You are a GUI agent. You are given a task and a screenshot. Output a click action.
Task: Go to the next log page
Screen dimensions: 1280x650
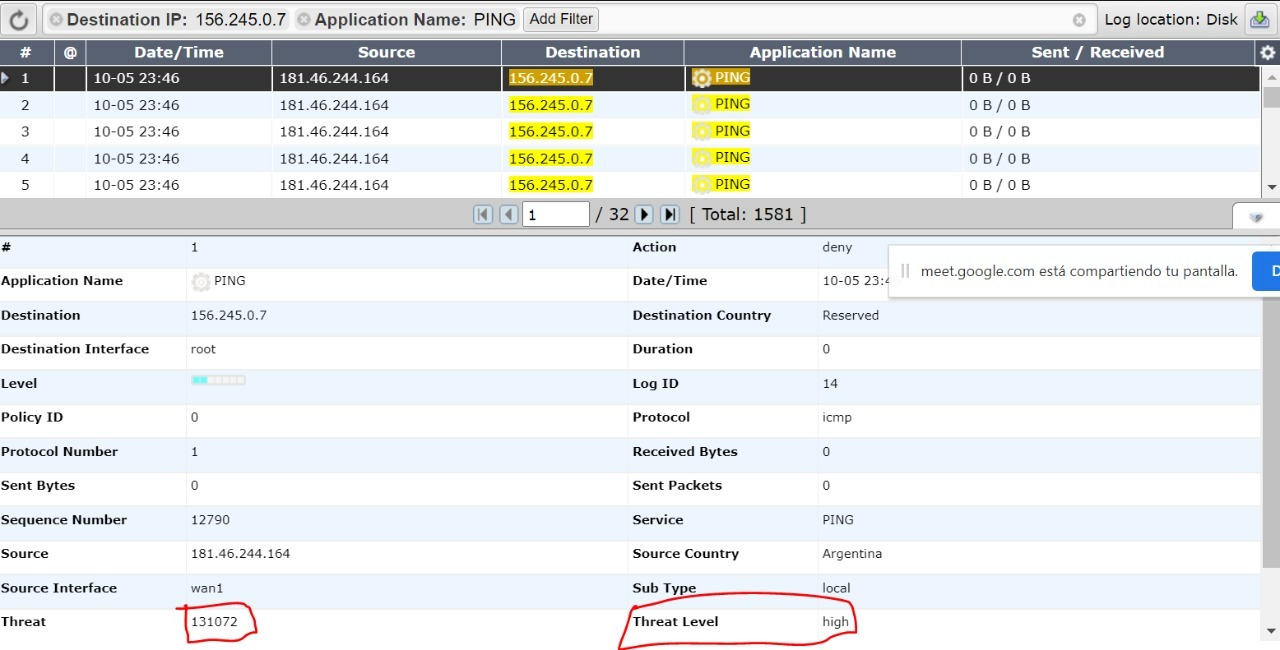pyautogui.click(x=644, y=214)
